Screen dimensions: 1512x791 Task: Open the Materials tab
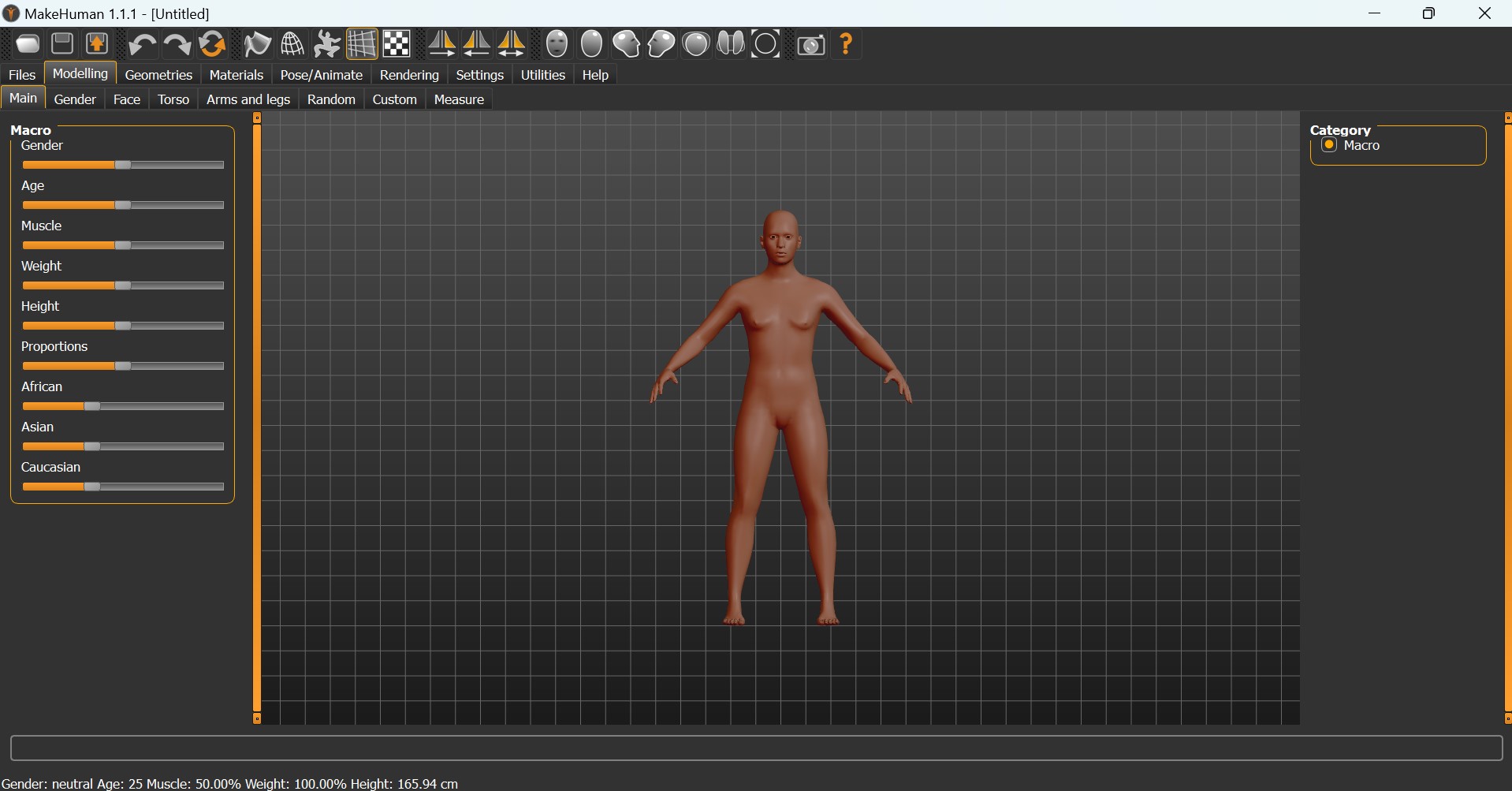[236, 75]
